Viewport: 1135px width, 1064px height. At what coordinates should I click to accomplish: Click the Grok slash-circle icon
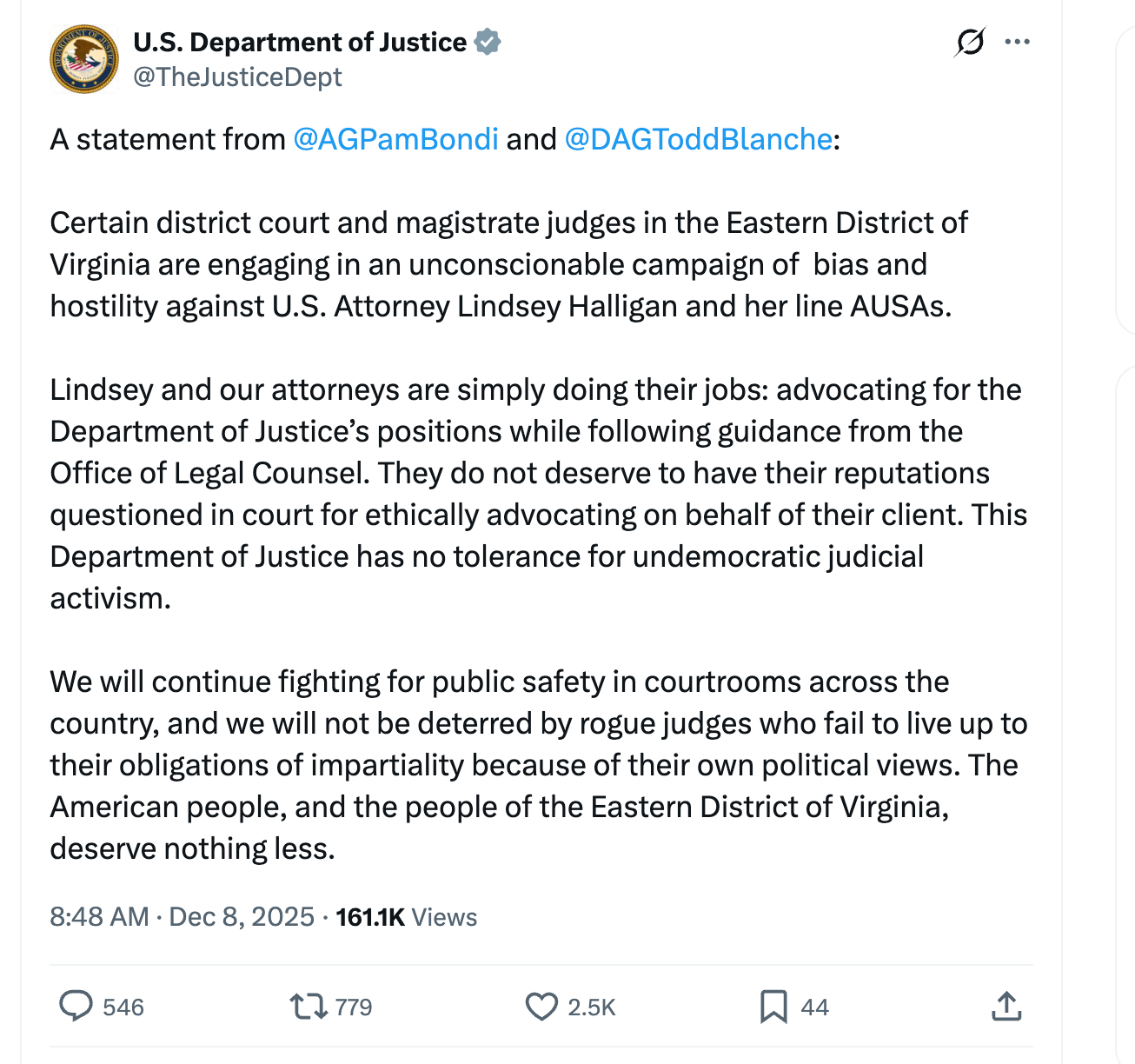pos(969,42)
